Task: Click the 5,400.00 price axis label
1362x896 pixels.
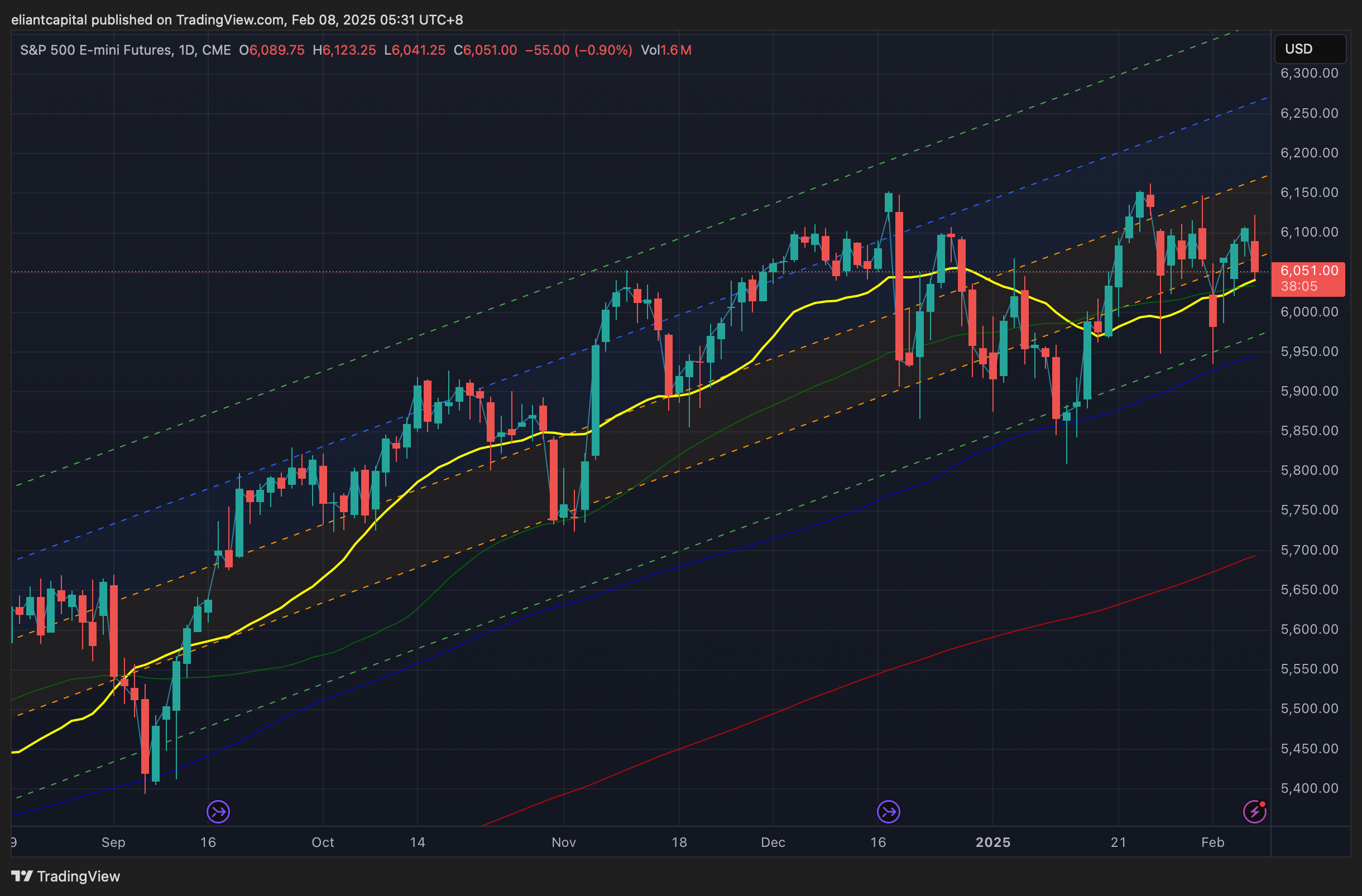Action: click(1309, 788)
